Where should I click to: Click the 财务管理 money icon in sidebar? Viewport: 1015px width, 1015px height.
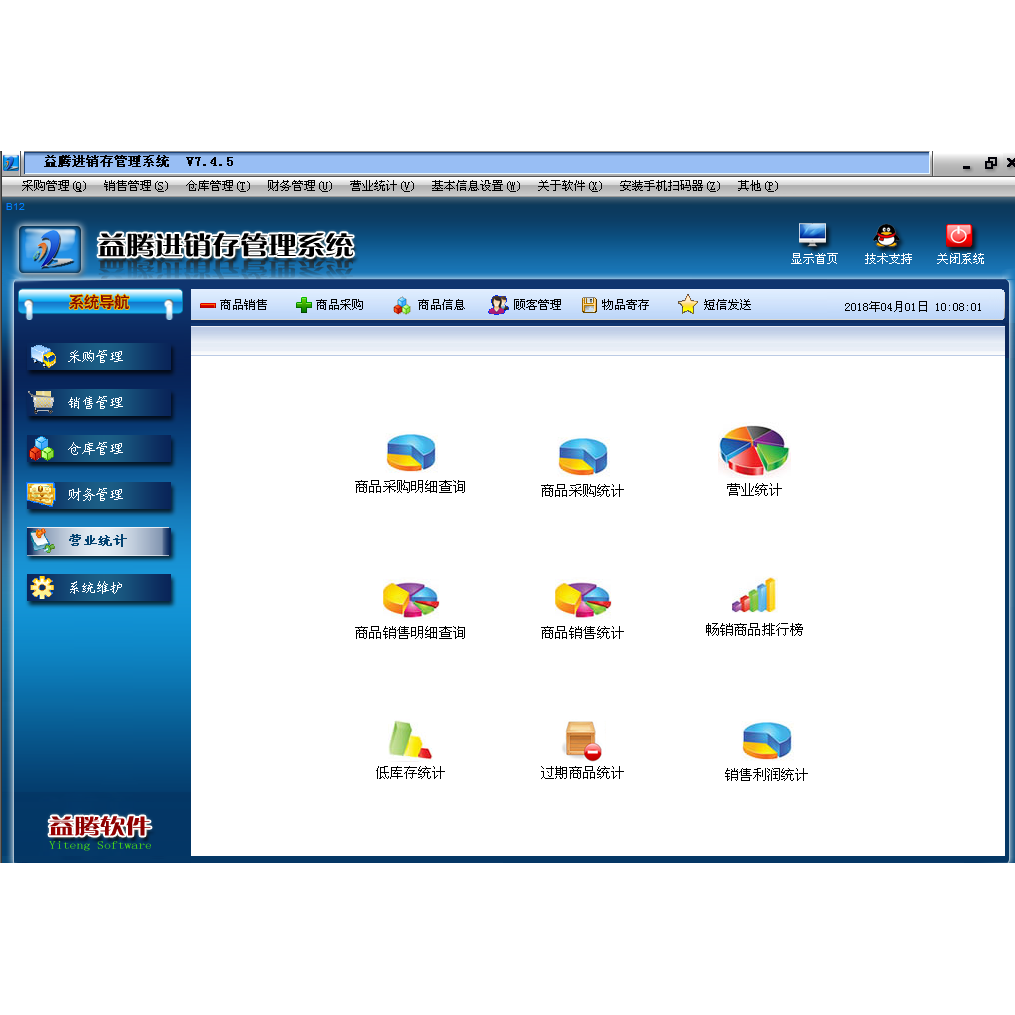click(41, 495)
